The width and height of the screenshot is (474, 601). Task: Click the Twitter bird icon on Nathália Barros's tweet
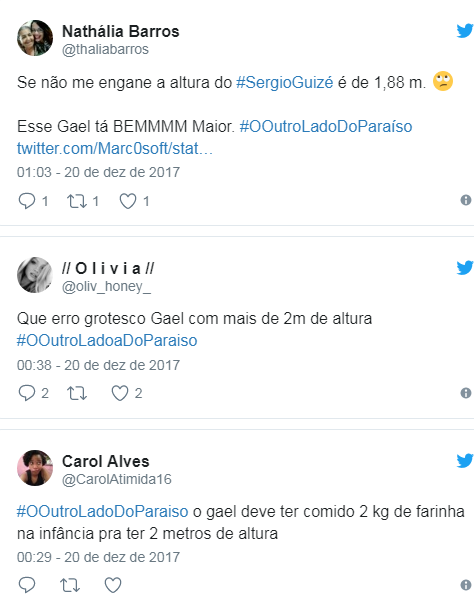tap(465, 31)
